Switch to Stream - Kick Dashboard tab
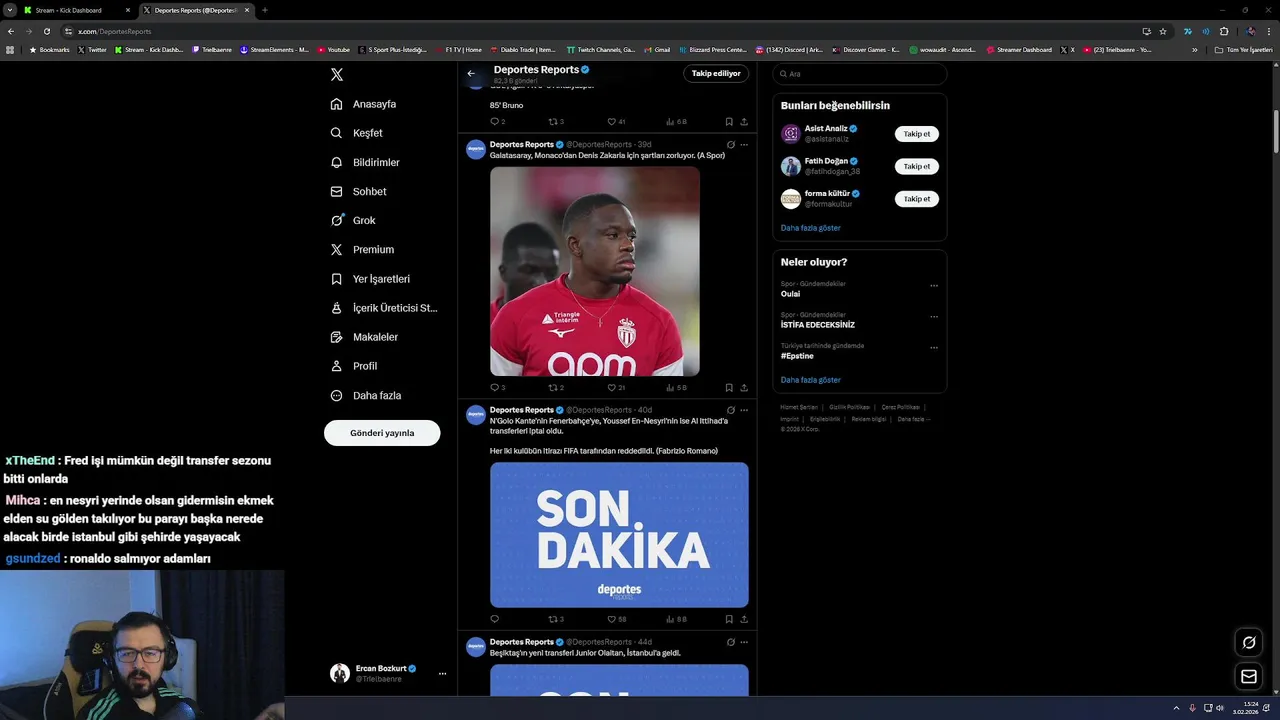 [76, 10]
